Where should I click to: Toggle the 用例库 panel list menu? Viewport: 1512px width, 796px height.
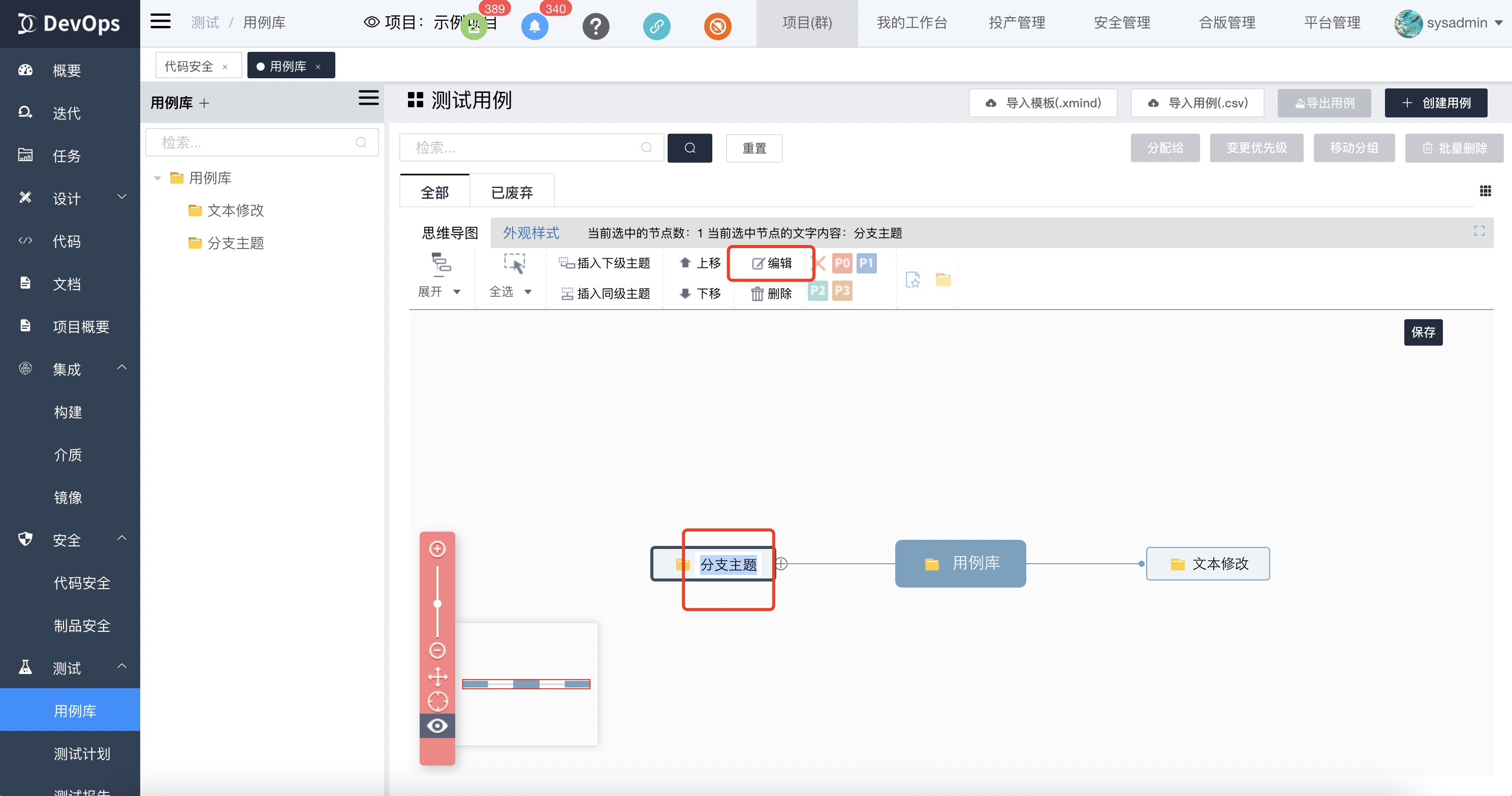(368, 99)
